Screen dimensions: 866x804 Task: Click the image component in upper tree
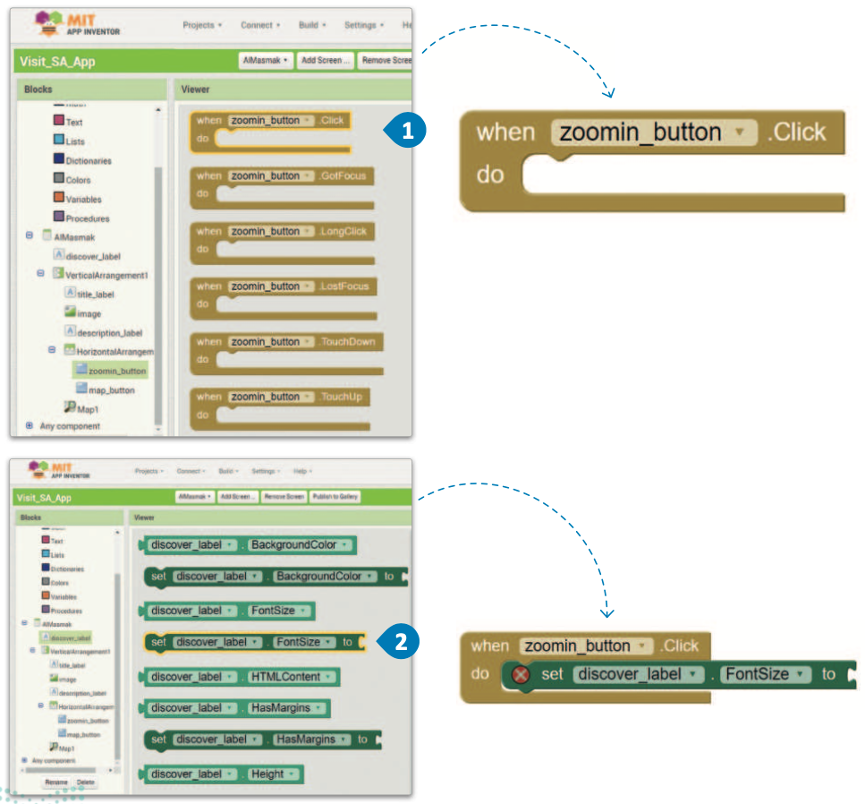click(88, 313)
